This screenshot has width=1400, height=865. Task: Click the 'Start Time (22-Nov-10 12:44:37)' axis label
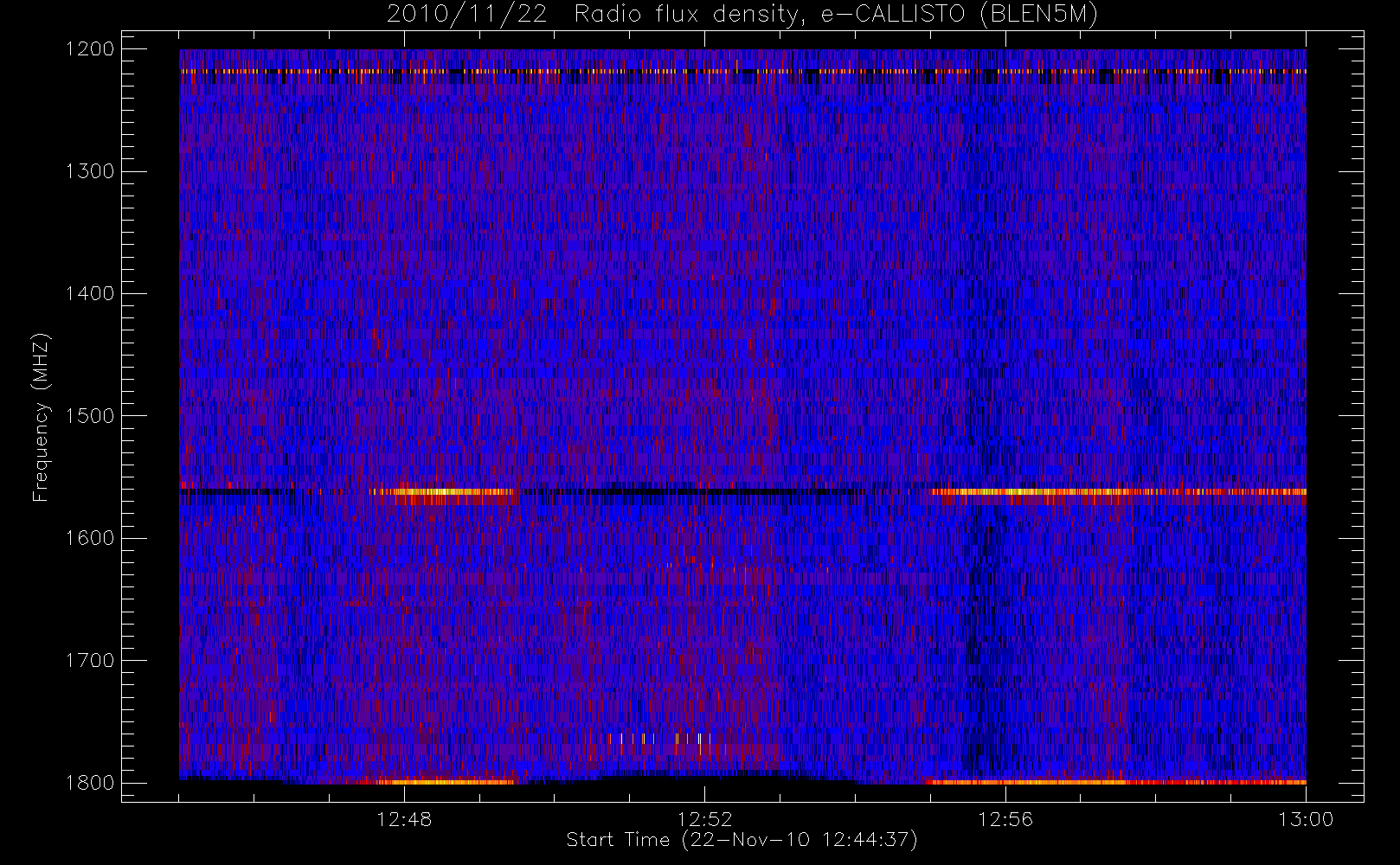point(742,840)
